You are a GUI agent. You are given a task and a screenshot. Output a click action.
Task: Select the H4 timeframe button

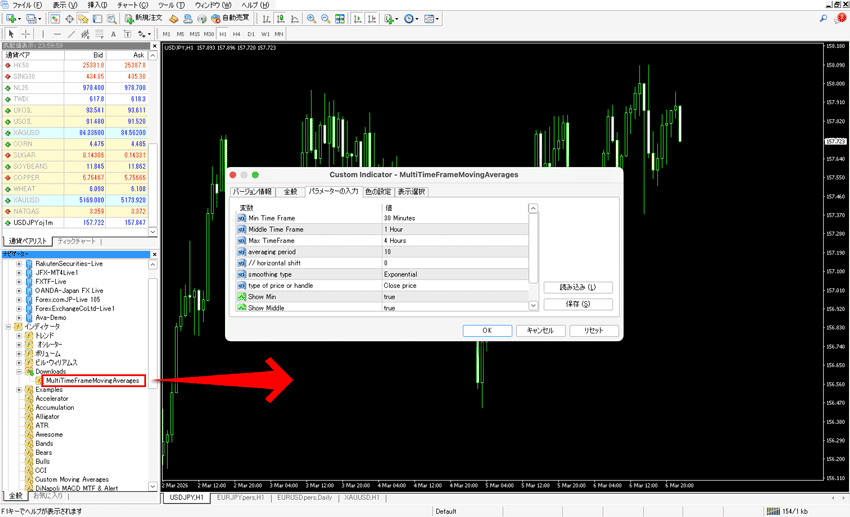(237, 34)
